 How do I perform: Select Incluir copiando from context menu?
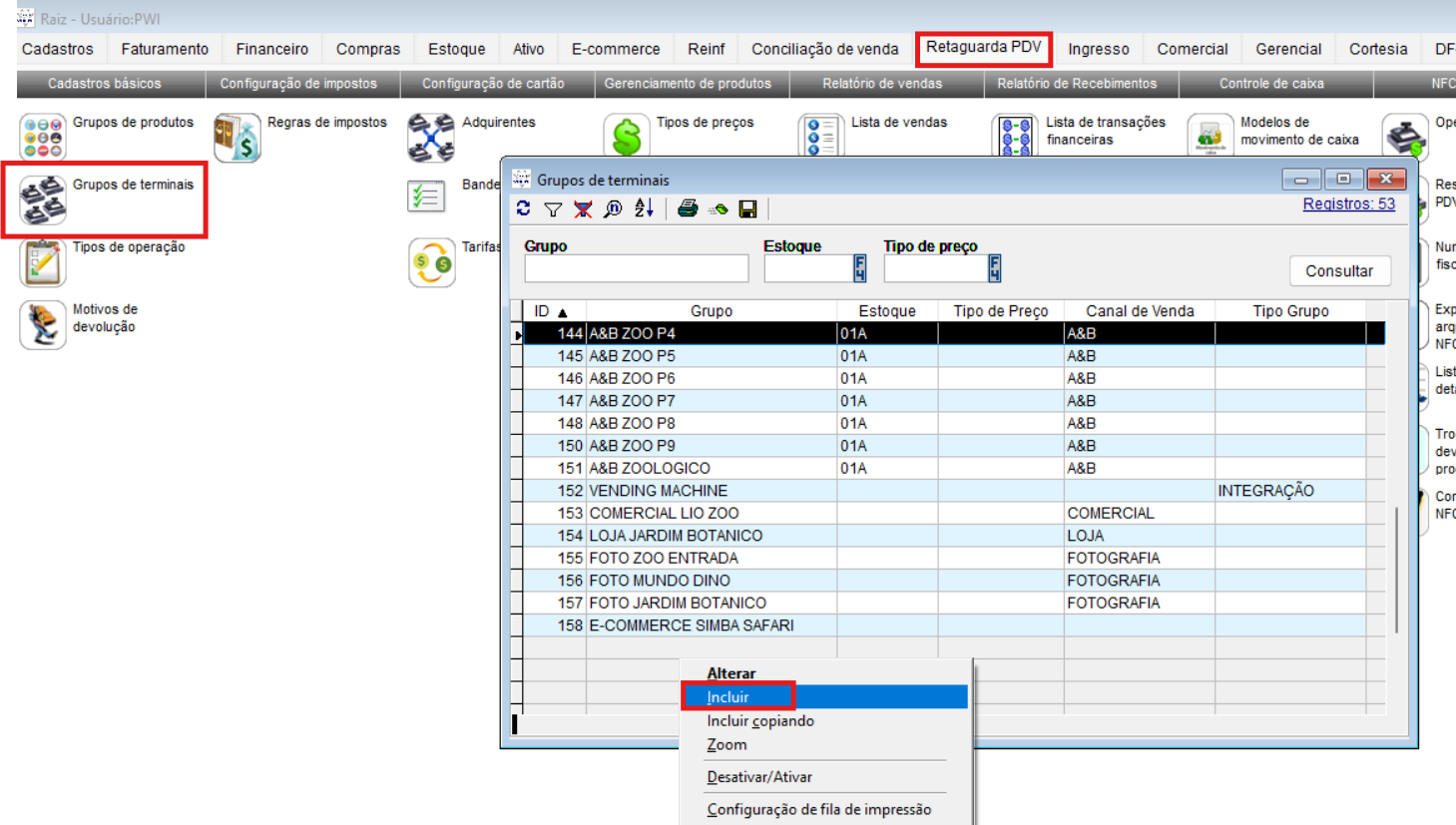760,721
